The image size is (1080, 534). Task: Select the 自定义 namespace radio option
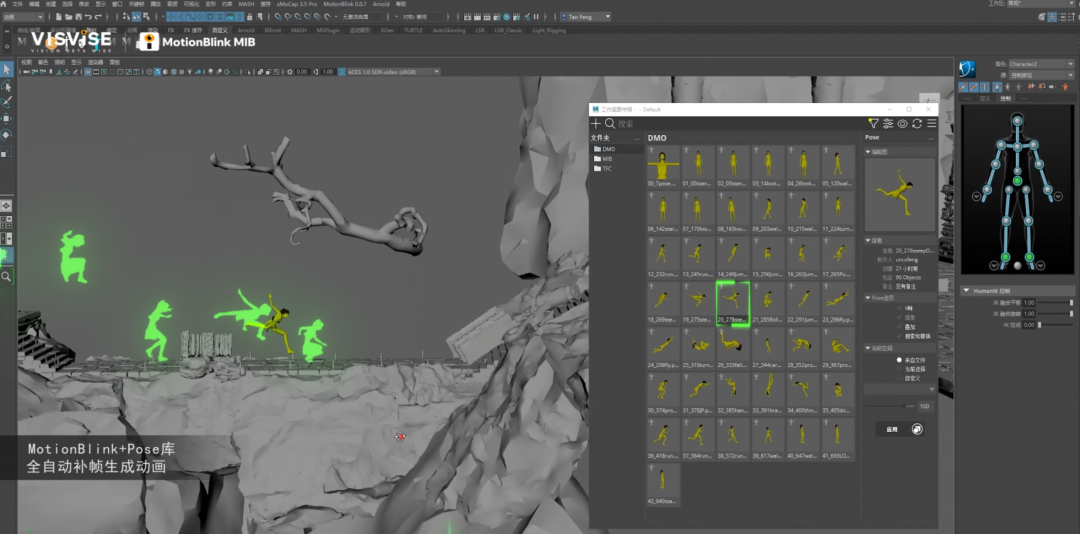pyautogui.click(x=899, y=378)
